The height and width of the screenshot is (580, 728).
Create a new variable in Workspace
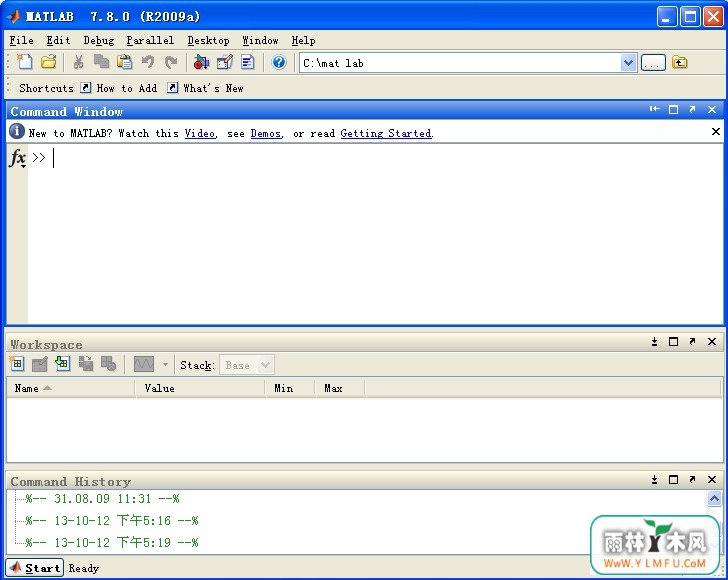pos(17,364)
